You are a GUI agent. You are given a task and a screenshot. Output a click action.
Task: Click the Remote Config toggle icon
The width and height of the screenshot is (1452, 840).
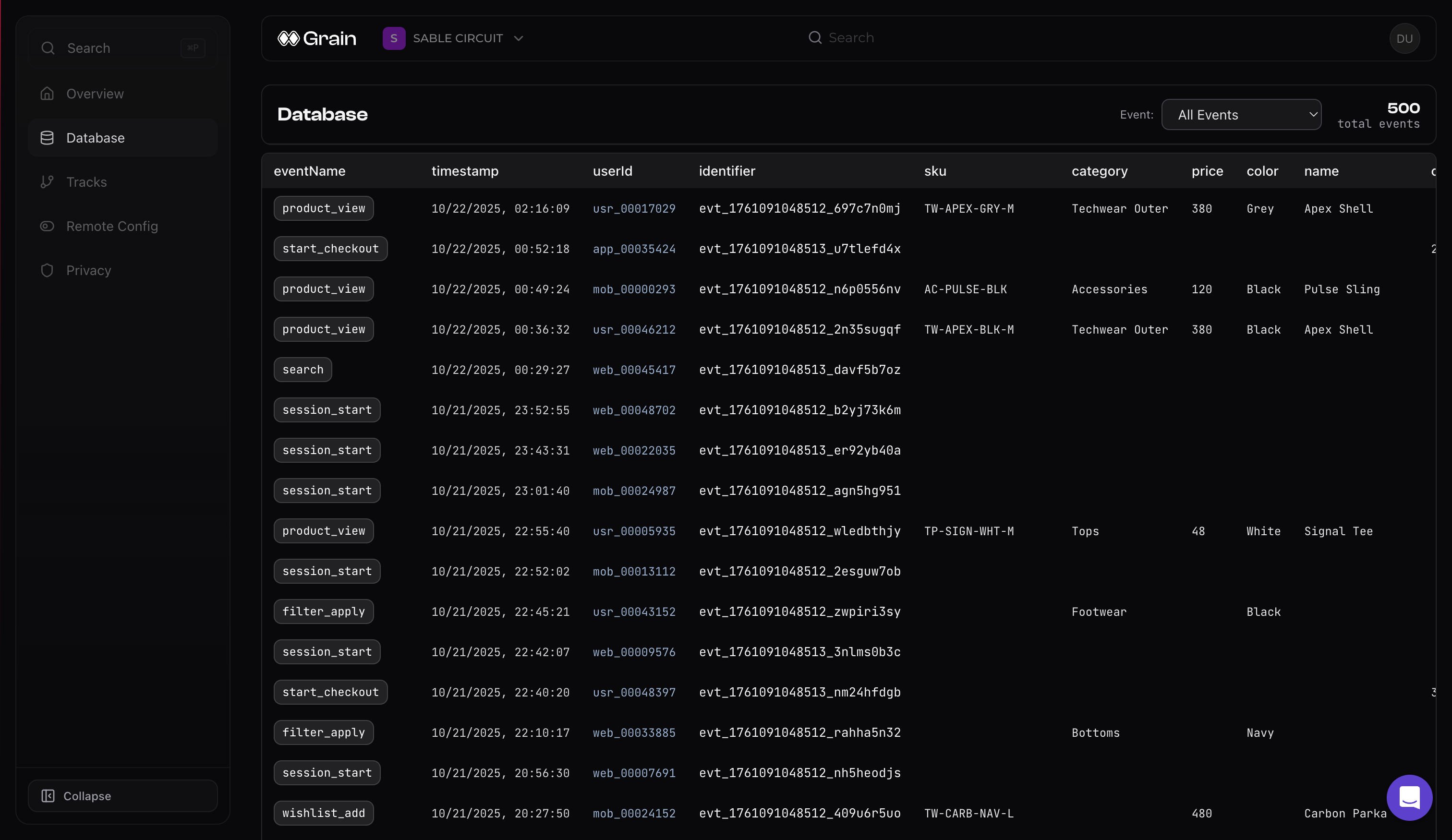pyautogui.click(x=47, y=227)
